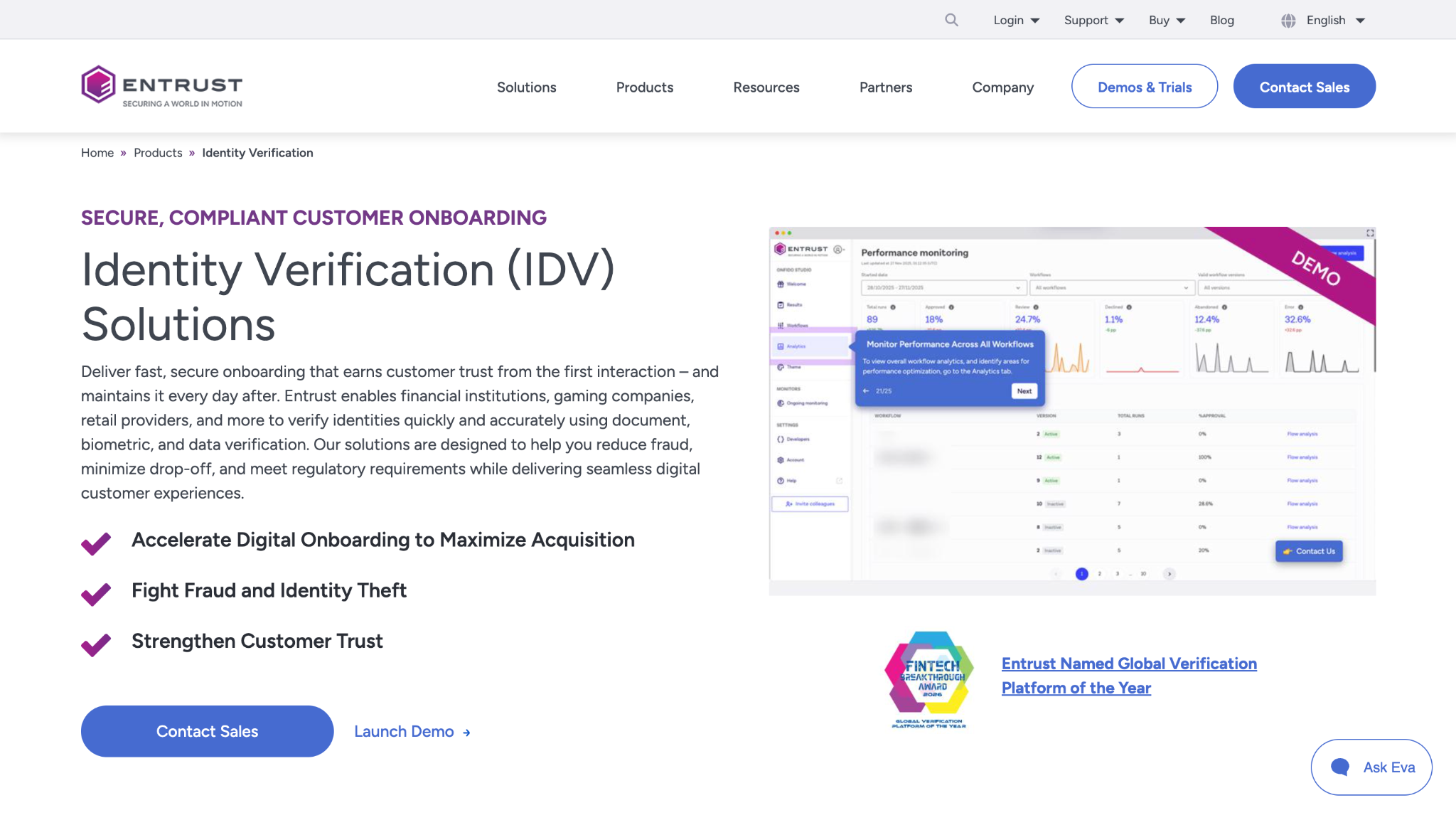Open the Blog link
The width and height of the screenshot is (1456, 820).
[x=1222, y=20]
